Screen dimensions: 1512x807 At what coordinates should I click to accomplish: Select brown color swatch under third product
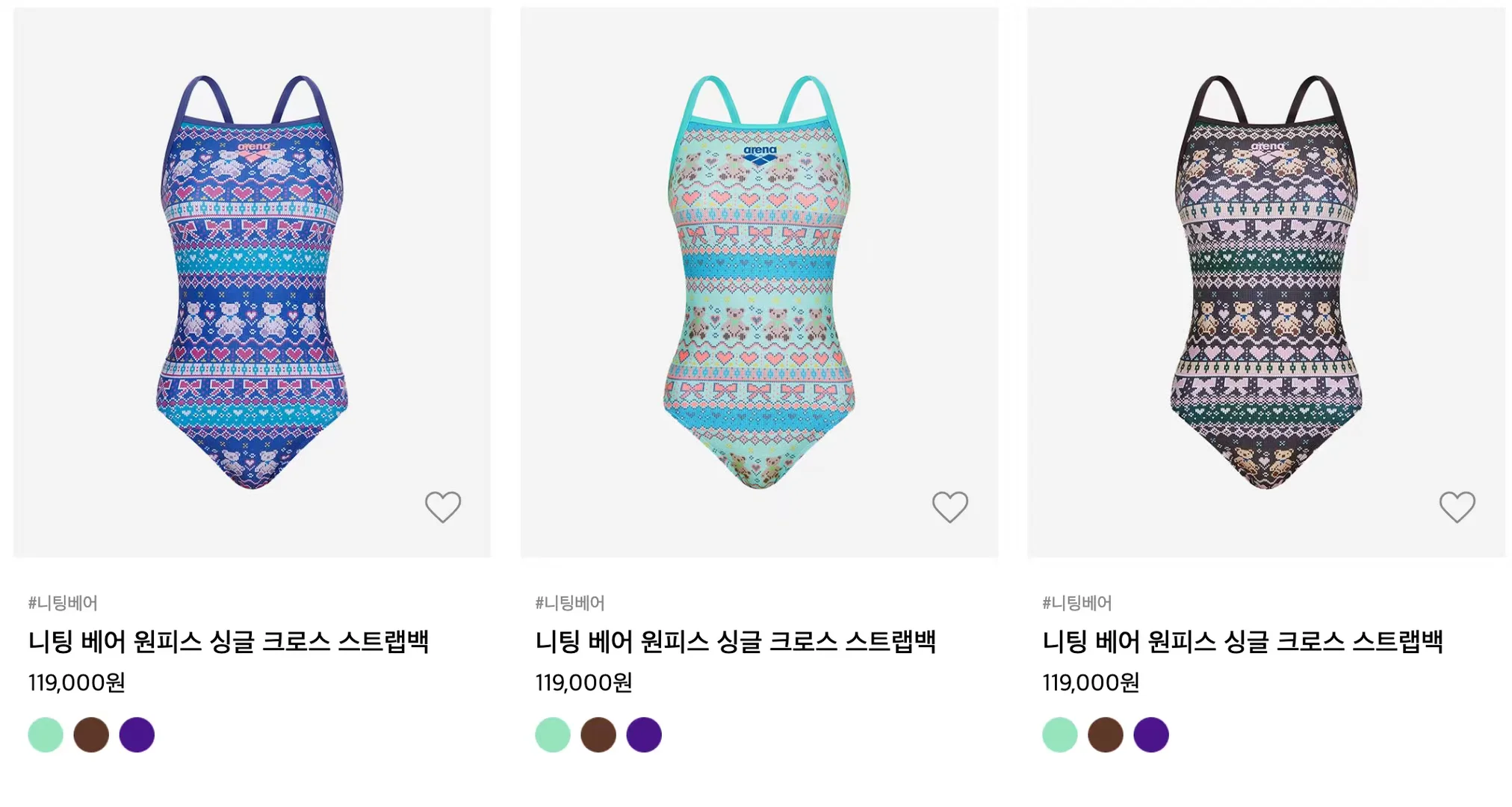(1106, 735)
